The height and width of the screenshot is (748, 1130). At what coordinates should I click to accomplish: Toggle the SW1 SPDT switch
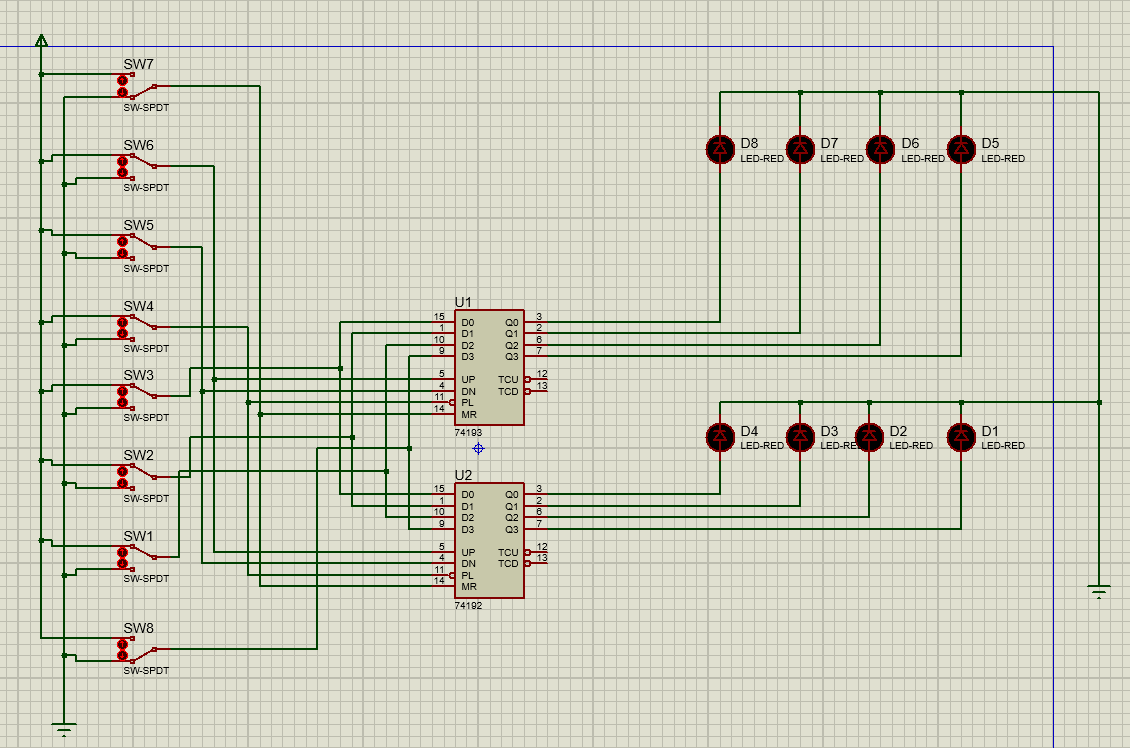(x=137, y=558)
